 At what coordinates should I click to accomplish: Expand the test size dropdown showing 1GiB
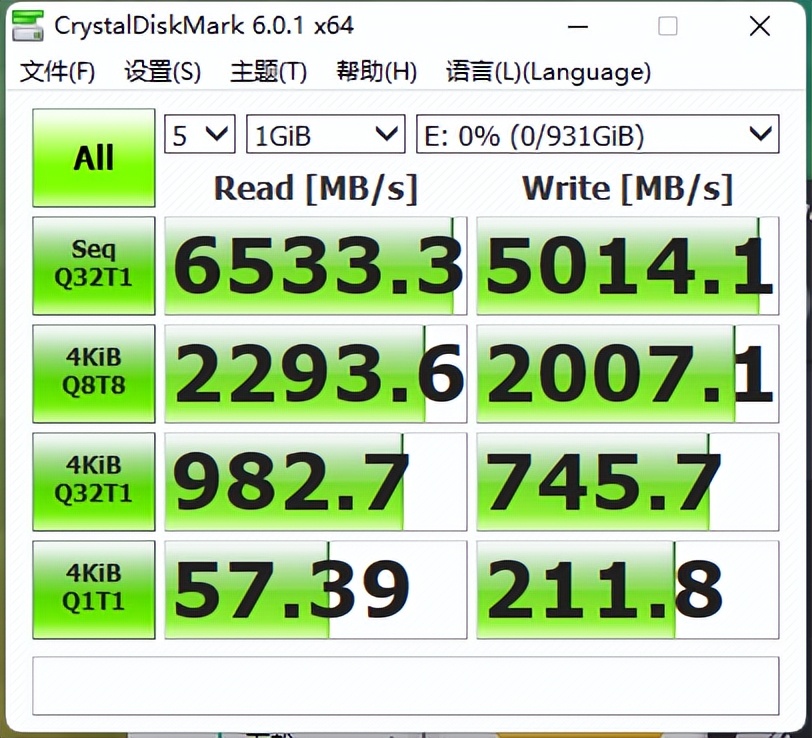(x=326, y=134)
